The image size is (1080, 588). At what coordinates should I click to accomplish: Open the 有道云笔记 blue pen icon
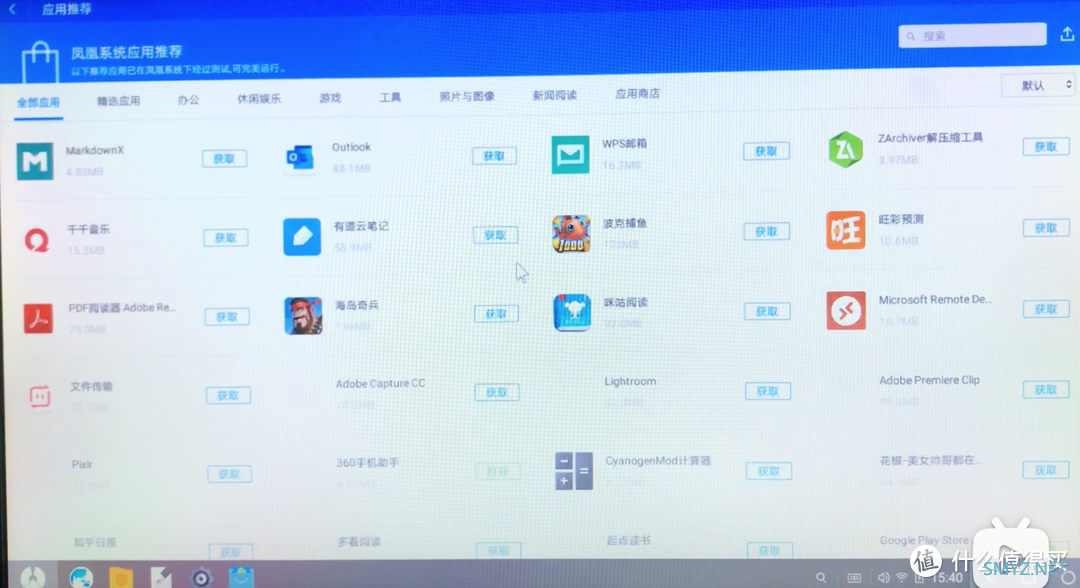point(302,236)
